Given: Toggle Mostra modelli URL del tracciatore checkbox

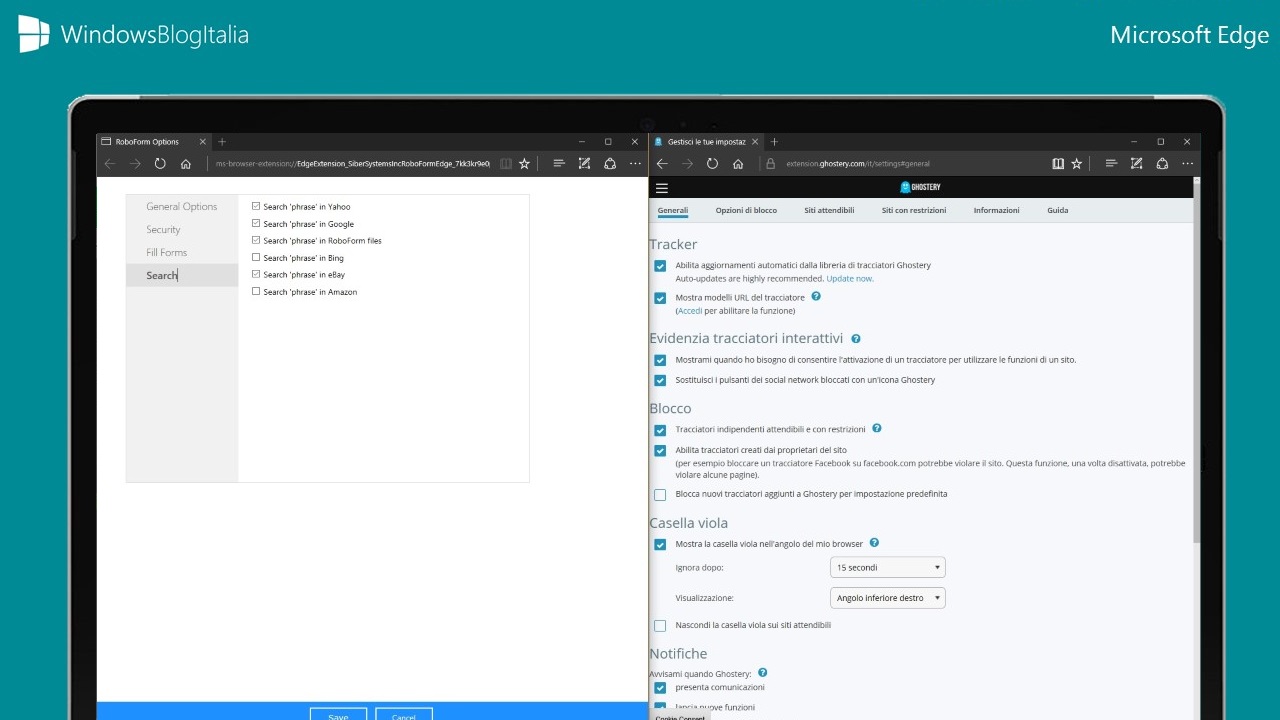Looking at the screenshot, I should click(x=660, y=298).
